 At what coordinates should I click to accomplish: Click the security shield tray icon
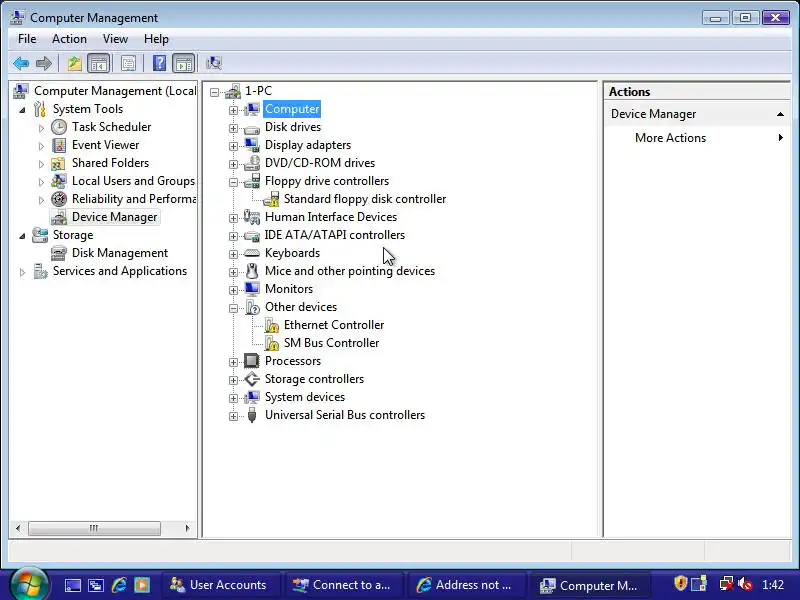680,583
